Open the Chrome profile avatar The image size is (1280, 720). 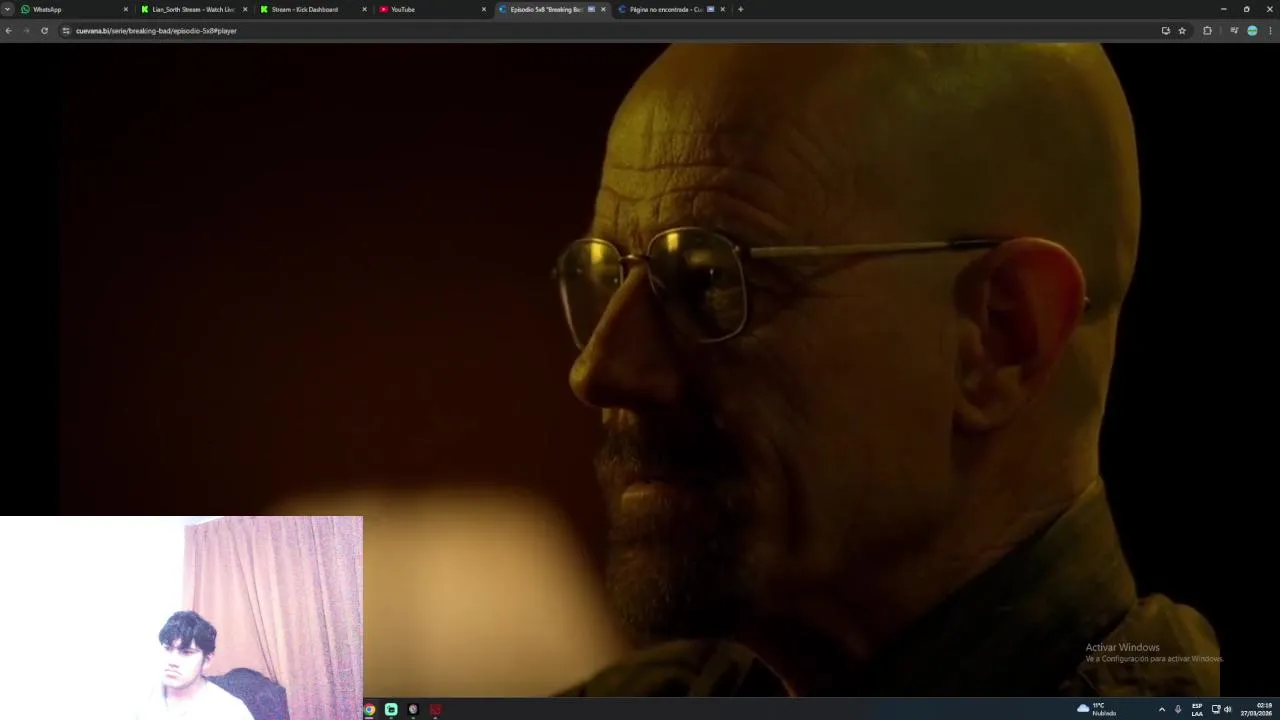coord(1252,31)
